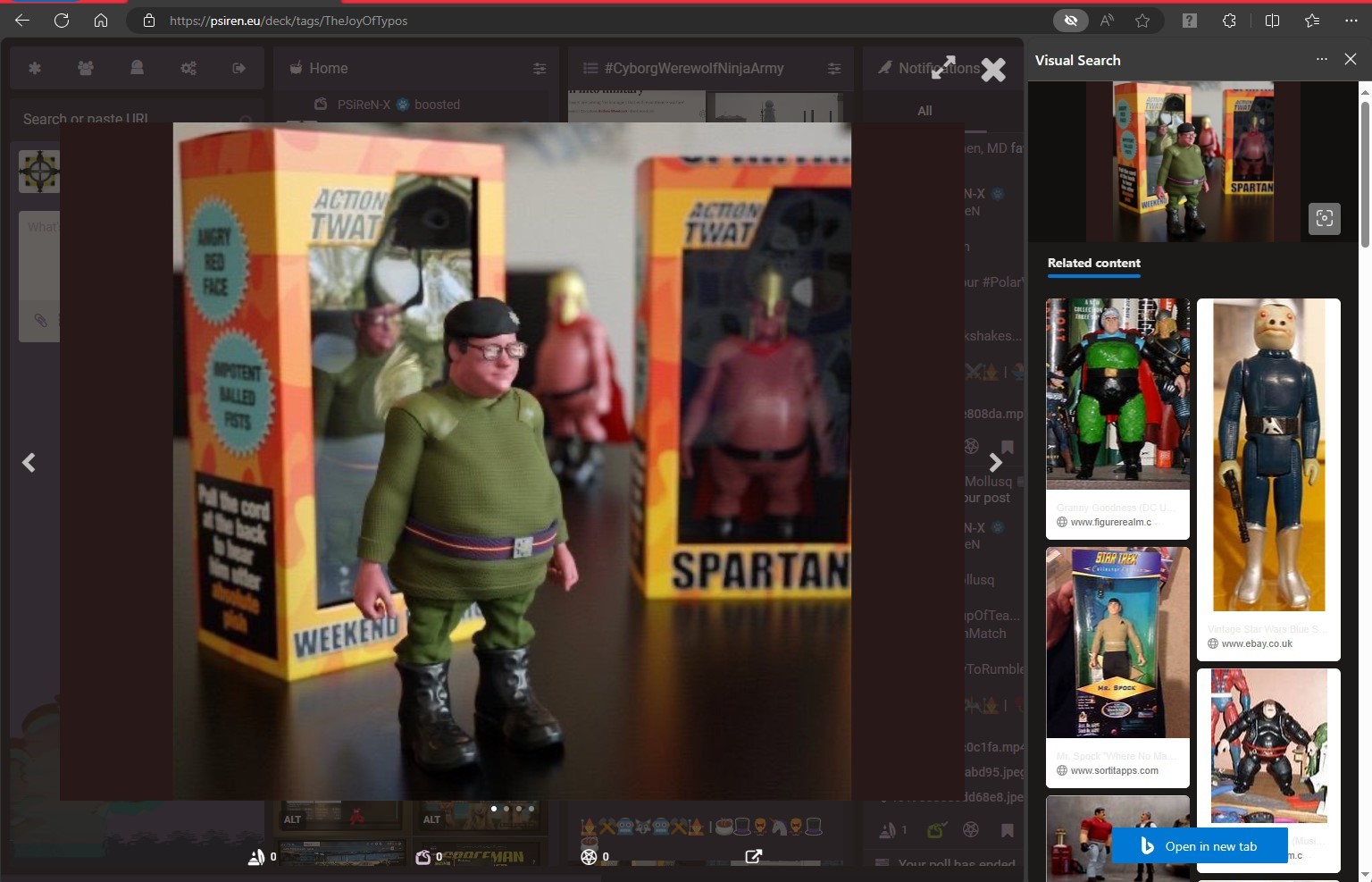Viewport: 1372px width, 882px height.
Task: Click the pentagram favourite icon below the image
Action: (589, 856)
